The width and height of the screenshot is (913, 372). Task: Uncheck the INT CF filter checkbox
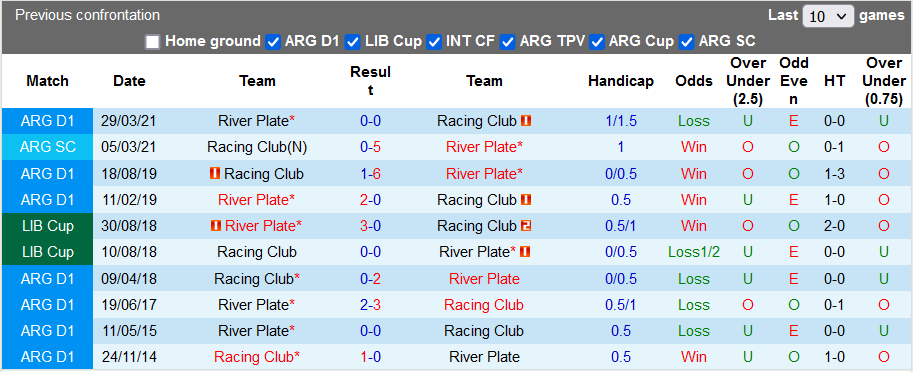click(434, 42)
